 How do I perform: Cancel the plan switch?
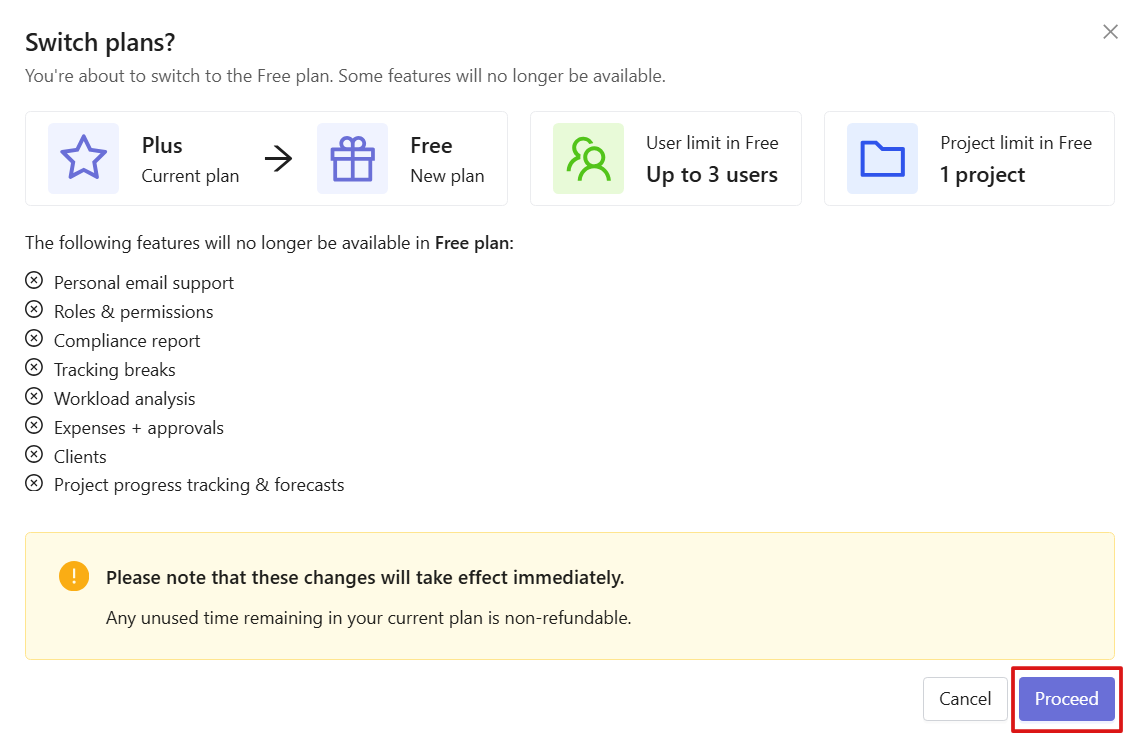click(x=965, y=699)
